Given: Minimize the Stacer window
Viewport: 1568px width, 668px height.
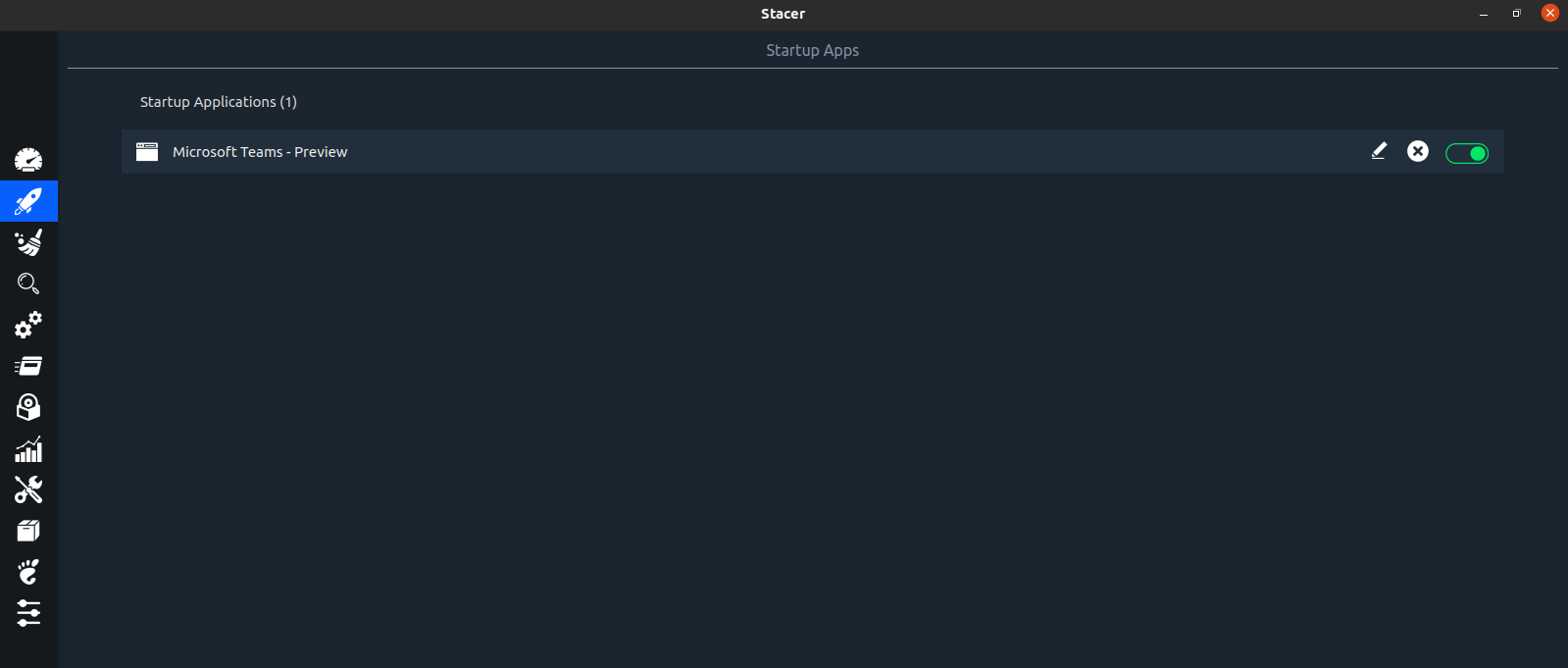Looking at the screenshot, I should point(1484,14).
